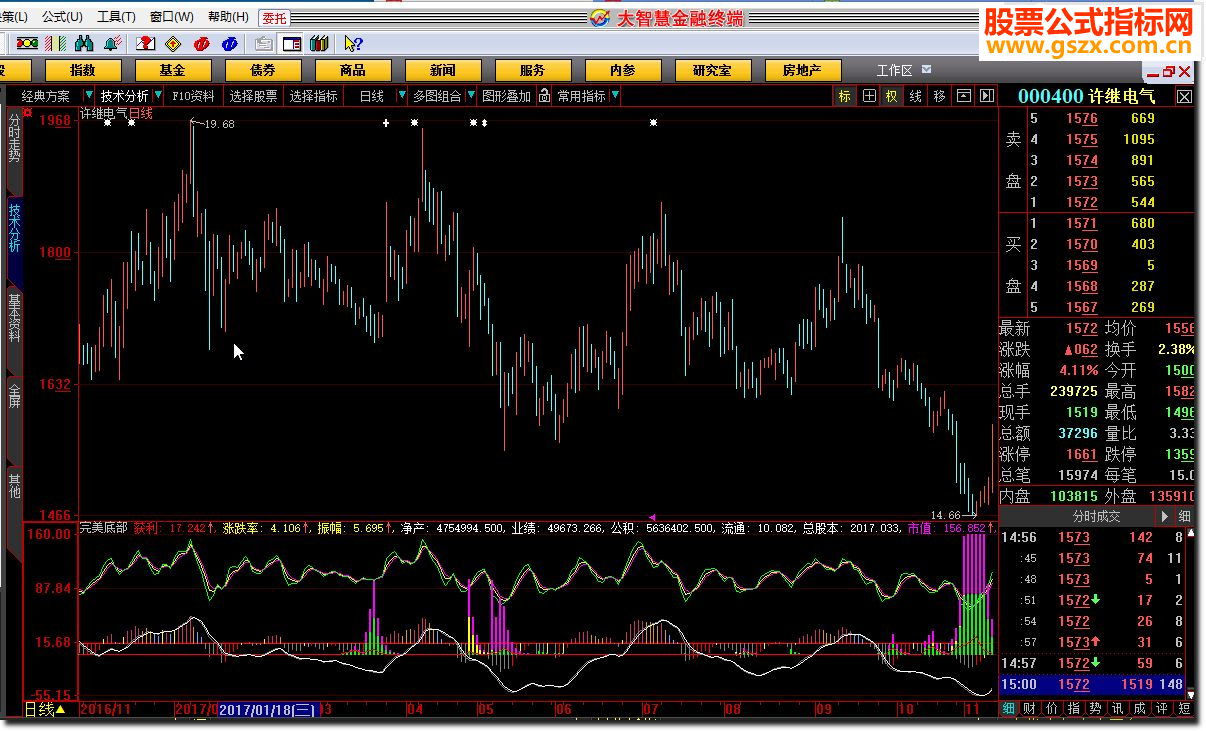Switch to the 势 bottom tab
Screen dimensions: 1206x731
tap(1095, 709)
